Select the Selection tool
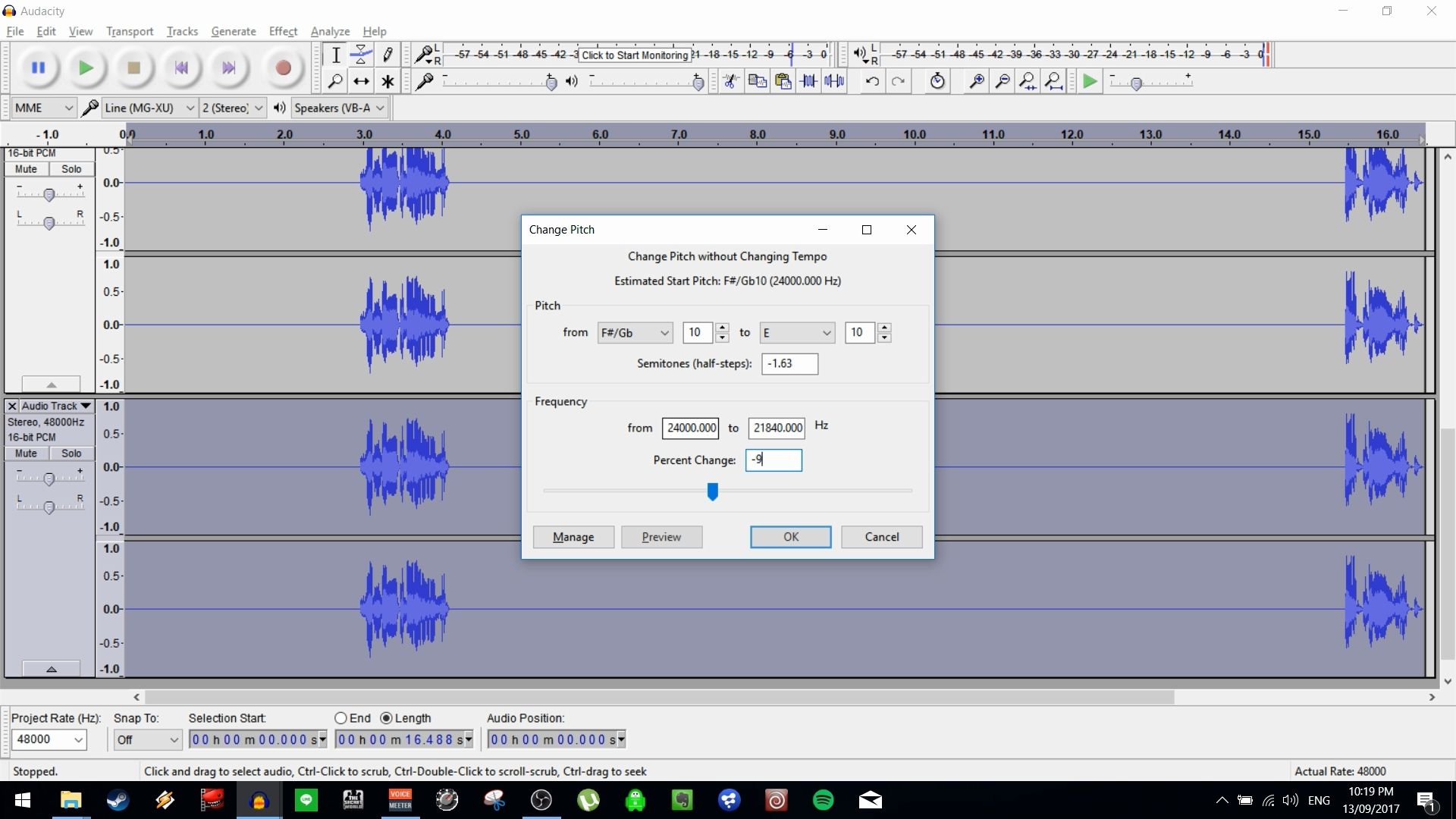 coord(336,54)
